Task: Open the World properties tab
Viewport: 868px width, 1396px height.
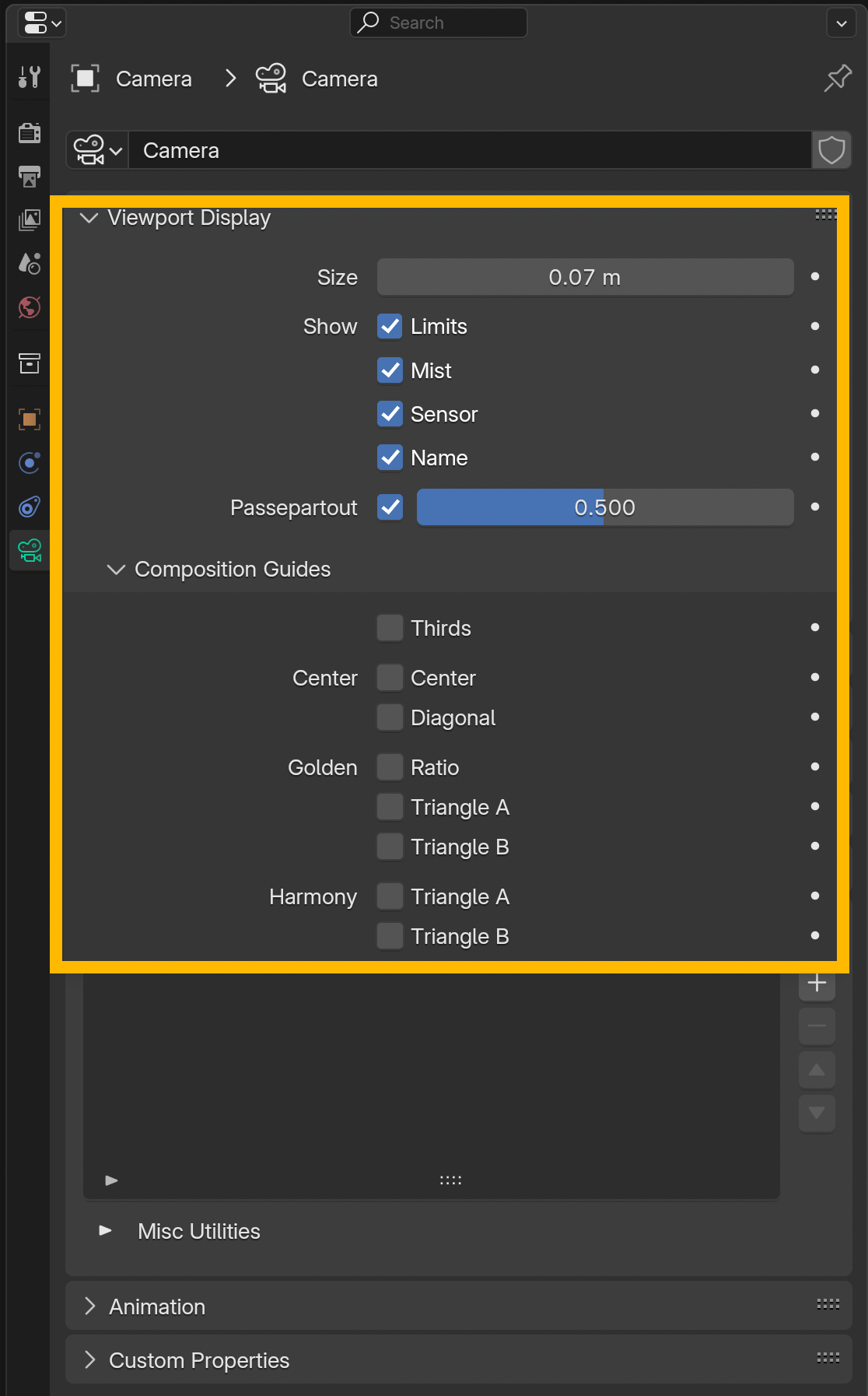Action: 30,307
